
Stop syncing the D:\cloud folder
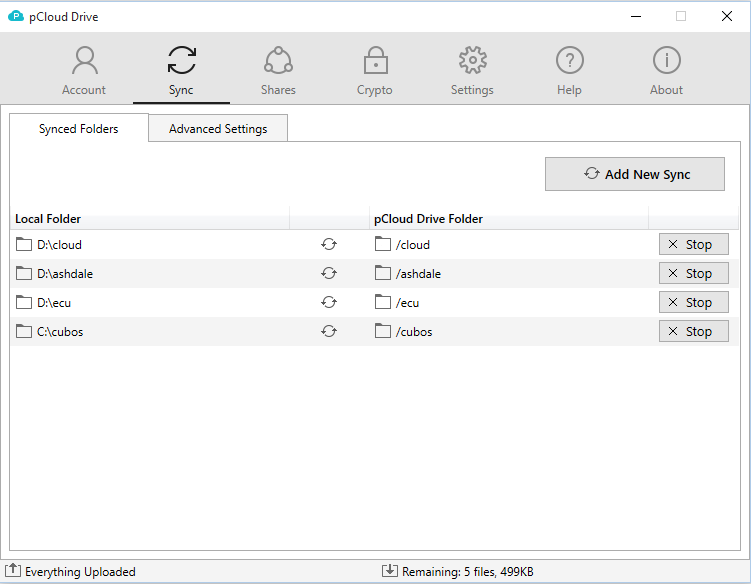point(694,244)
